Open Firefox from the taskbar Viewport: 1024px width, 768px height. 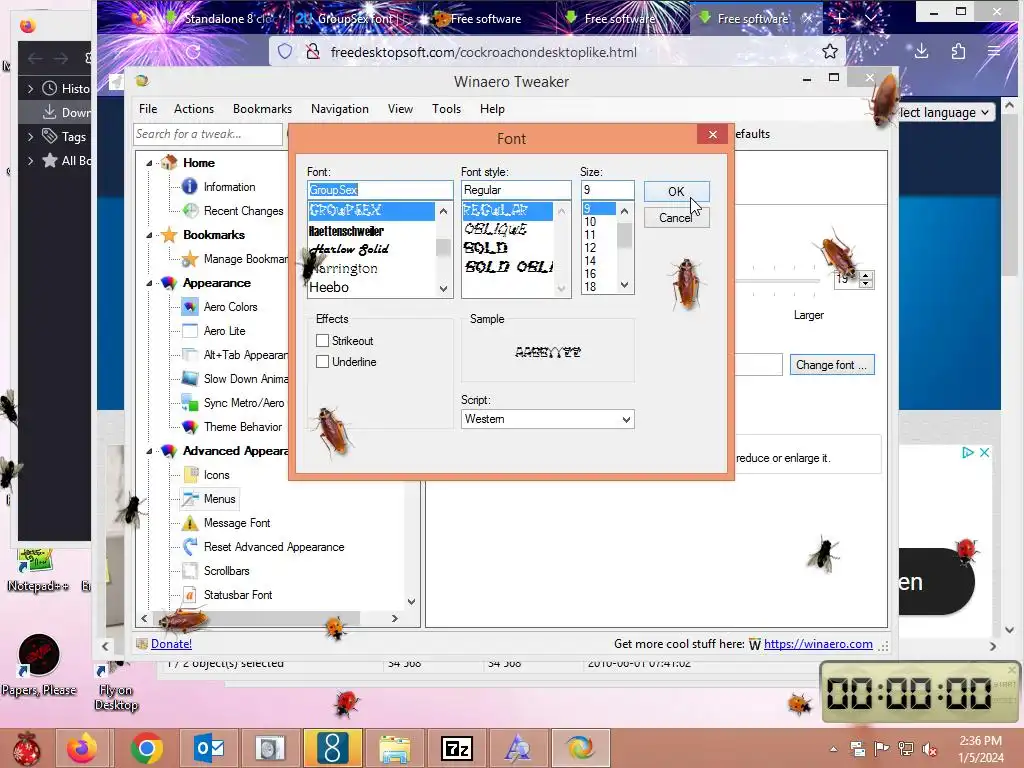pos(82,748)
